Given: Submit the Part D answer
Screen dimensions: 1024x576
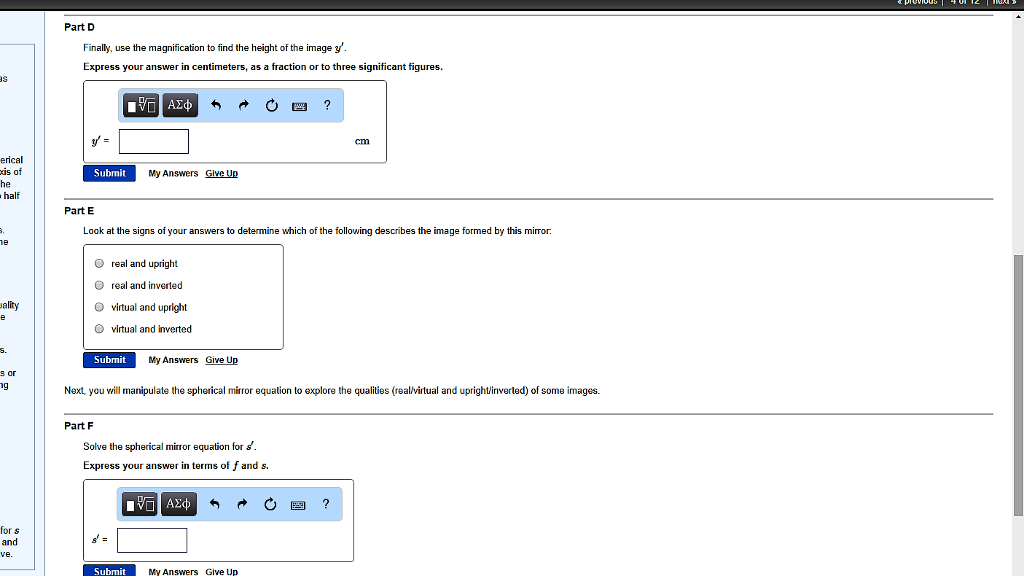Looking at the screenshot, I should tap(109, 172).
